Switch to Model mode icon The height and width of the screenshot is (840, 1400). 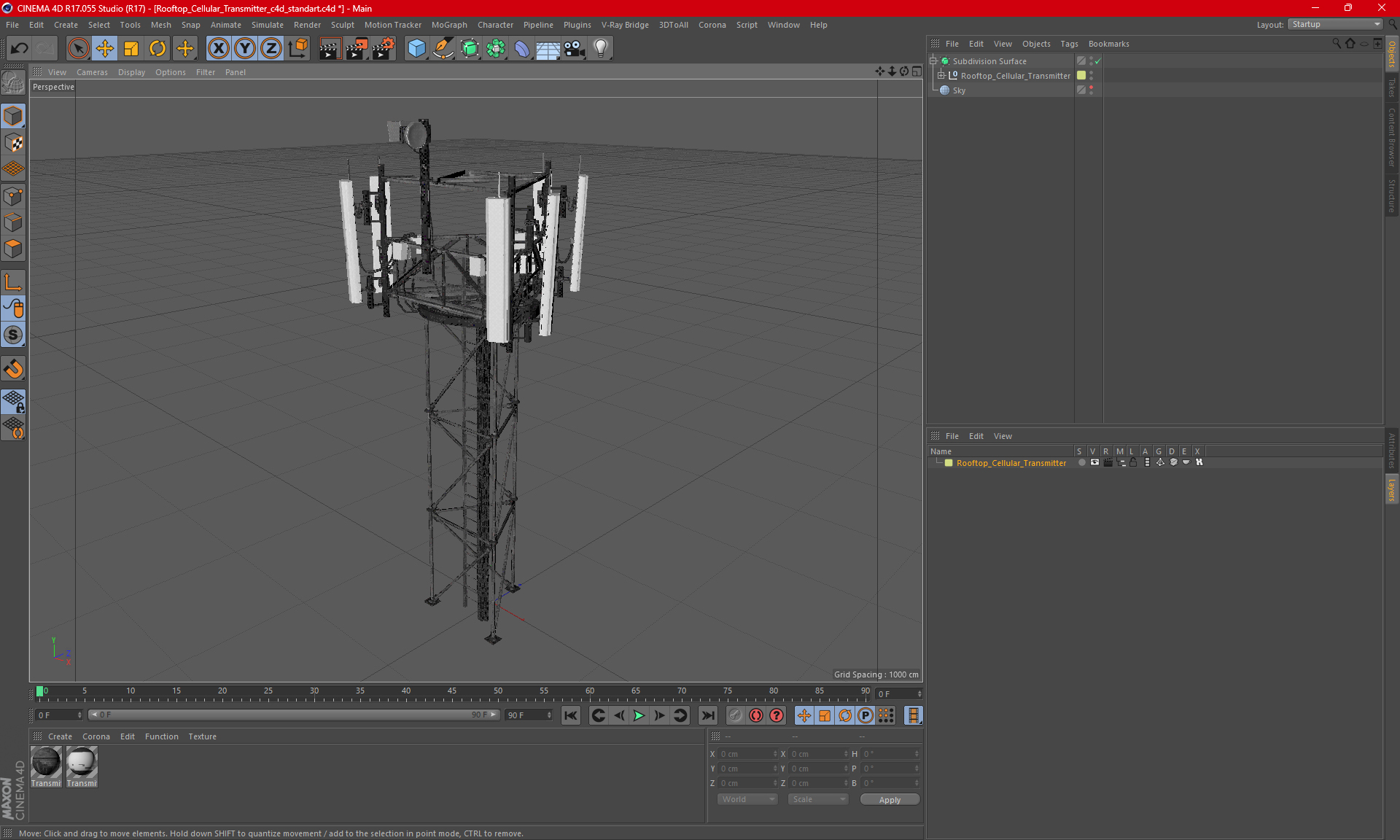[x=13, y=117]
